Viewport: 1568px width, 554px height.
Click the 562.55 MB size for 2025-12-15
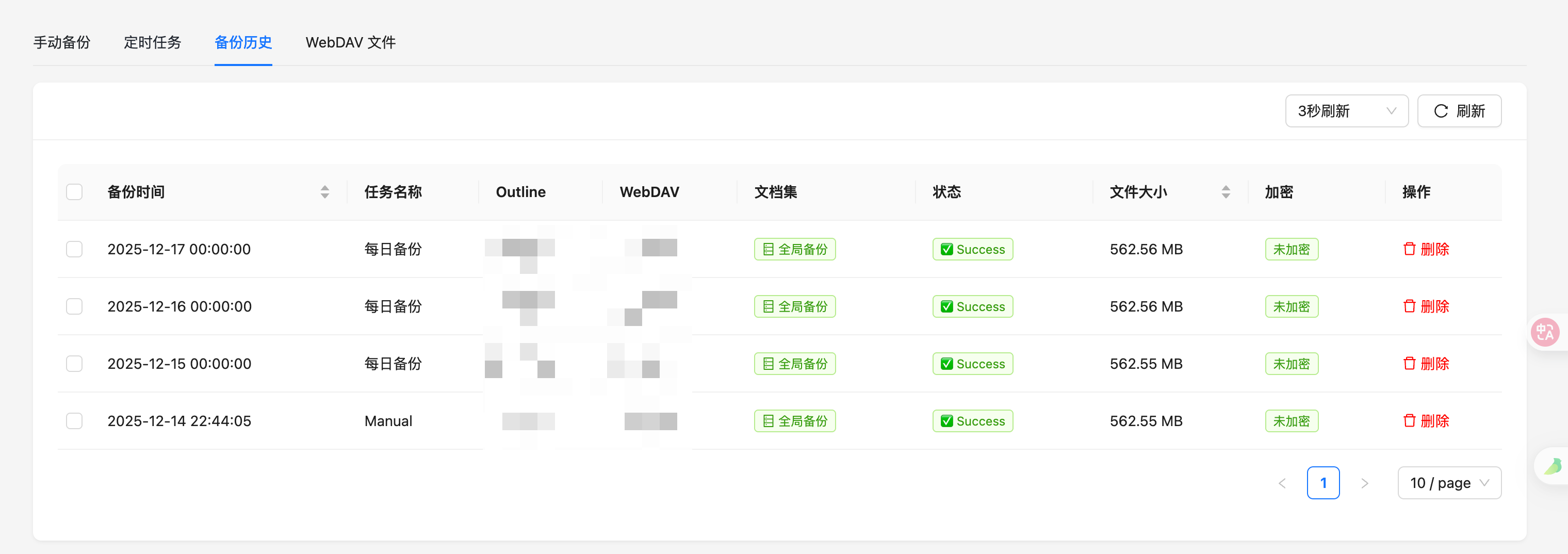coord(1146,364)
